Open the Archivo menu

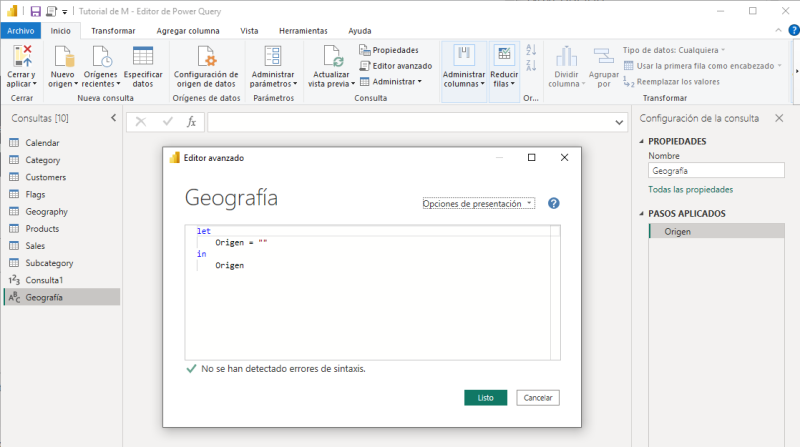(20, 31)
